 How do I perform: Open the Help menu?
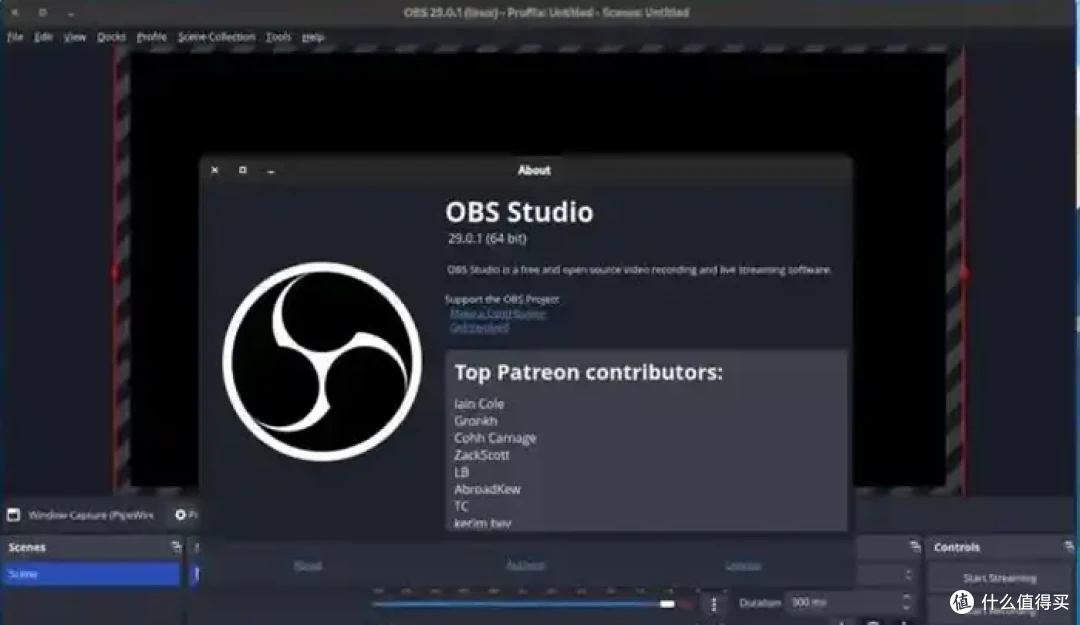click(313, 37)
